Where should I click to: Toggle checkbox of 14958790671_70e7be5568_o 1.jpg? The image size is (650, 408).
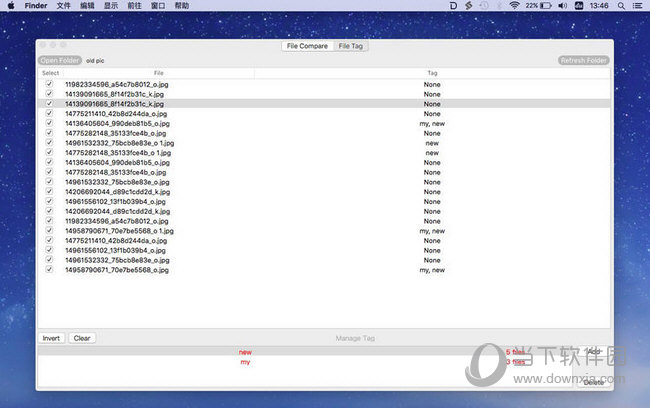coord(49,230)
